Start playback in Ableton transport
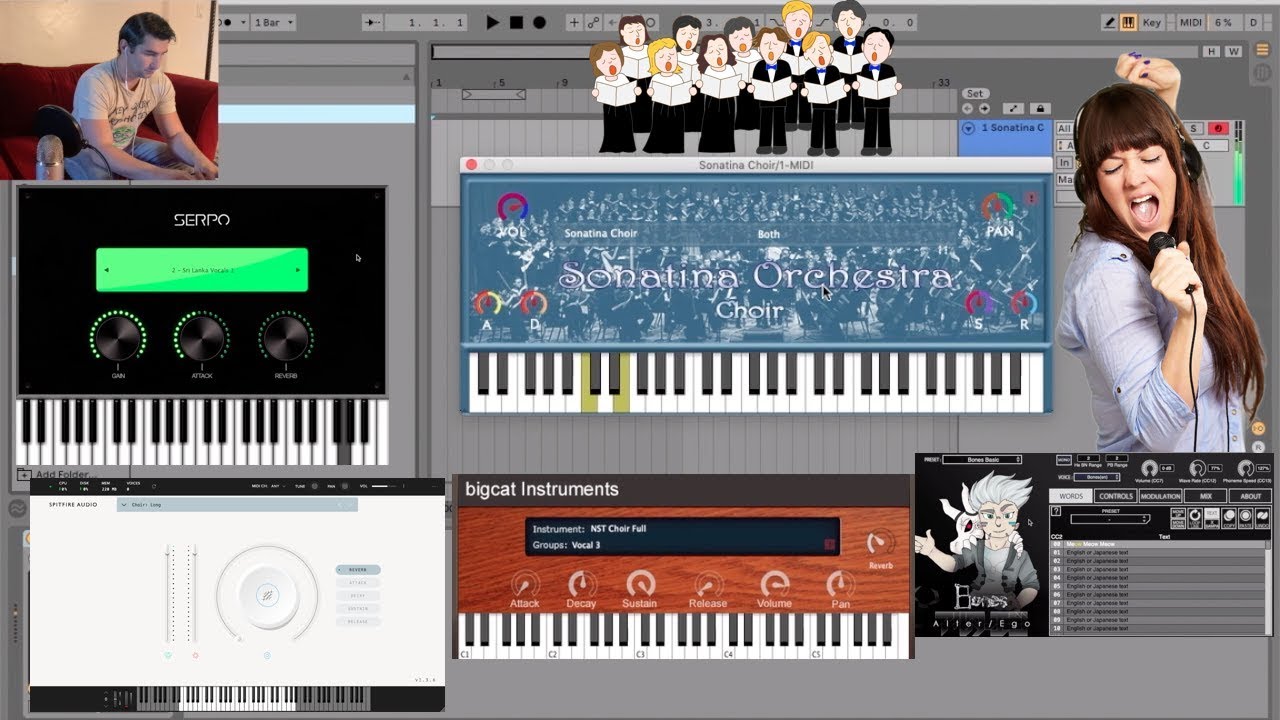Image resolution: width=1280 pixels, height=720 pixels. (x=492, y=22)
